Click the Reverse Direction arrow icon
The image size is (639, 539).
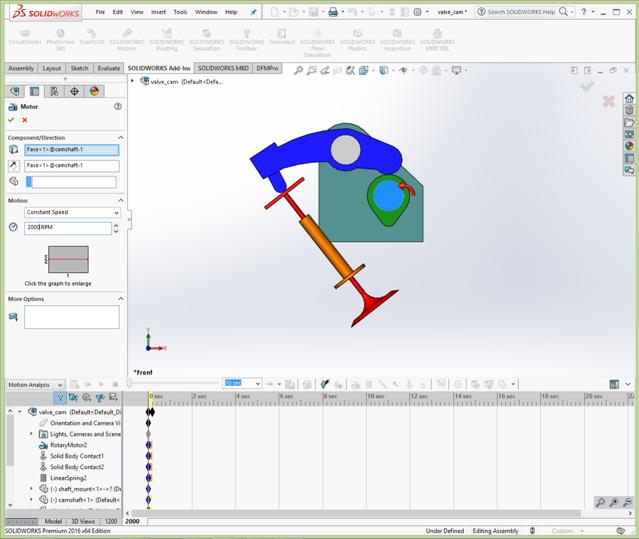13,165
